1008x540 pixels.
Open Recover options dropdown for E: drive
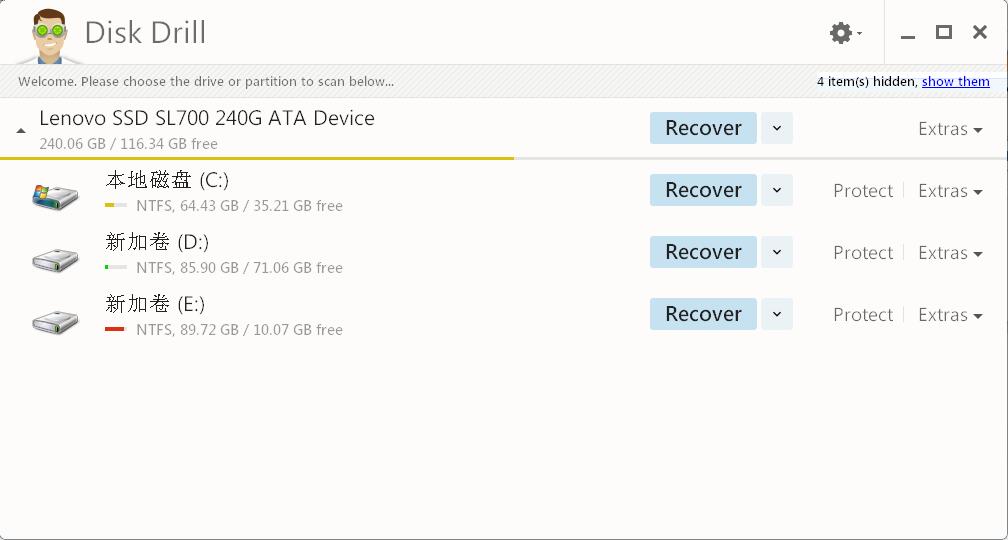tap(777, 314)
